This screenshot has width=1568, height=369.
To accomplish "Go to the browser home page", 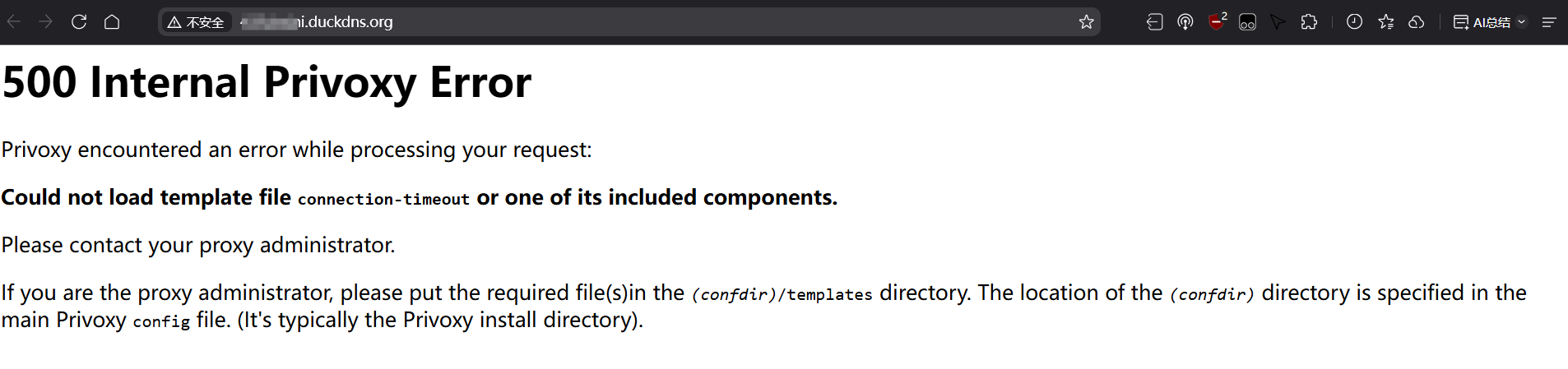I will point(112,22).
